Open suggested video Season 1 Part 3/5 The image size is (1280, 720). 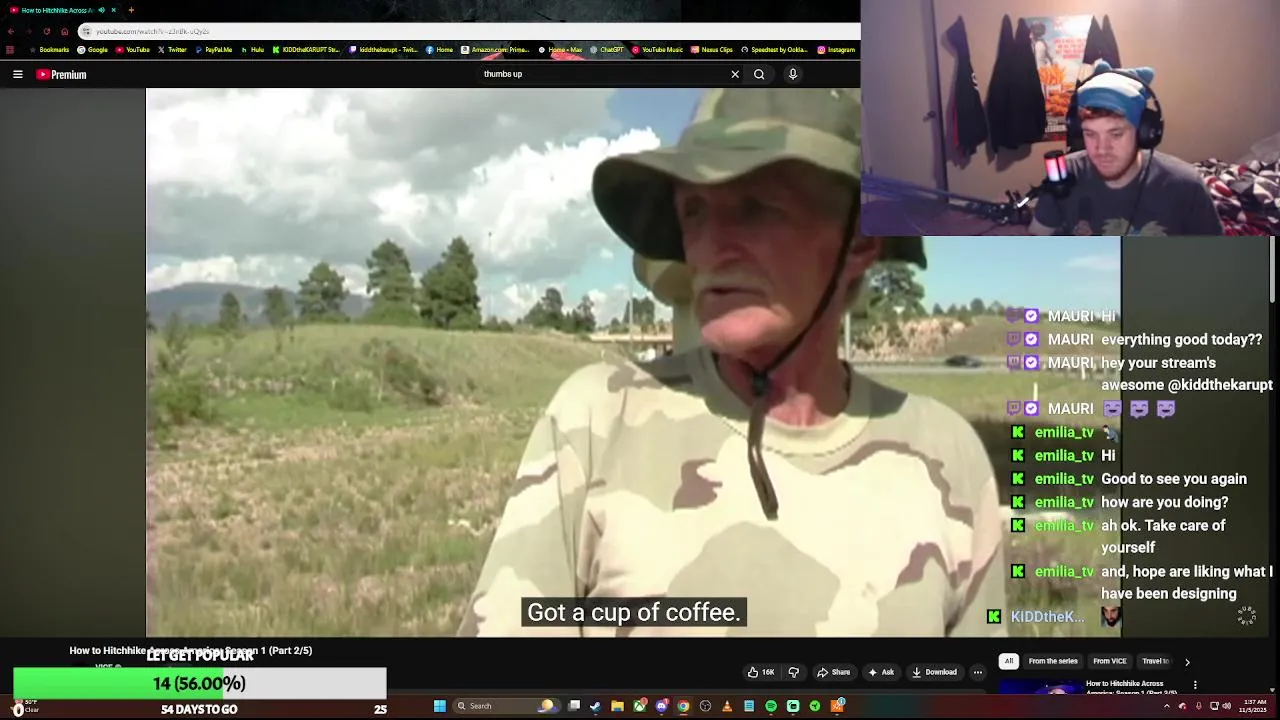1131,688
